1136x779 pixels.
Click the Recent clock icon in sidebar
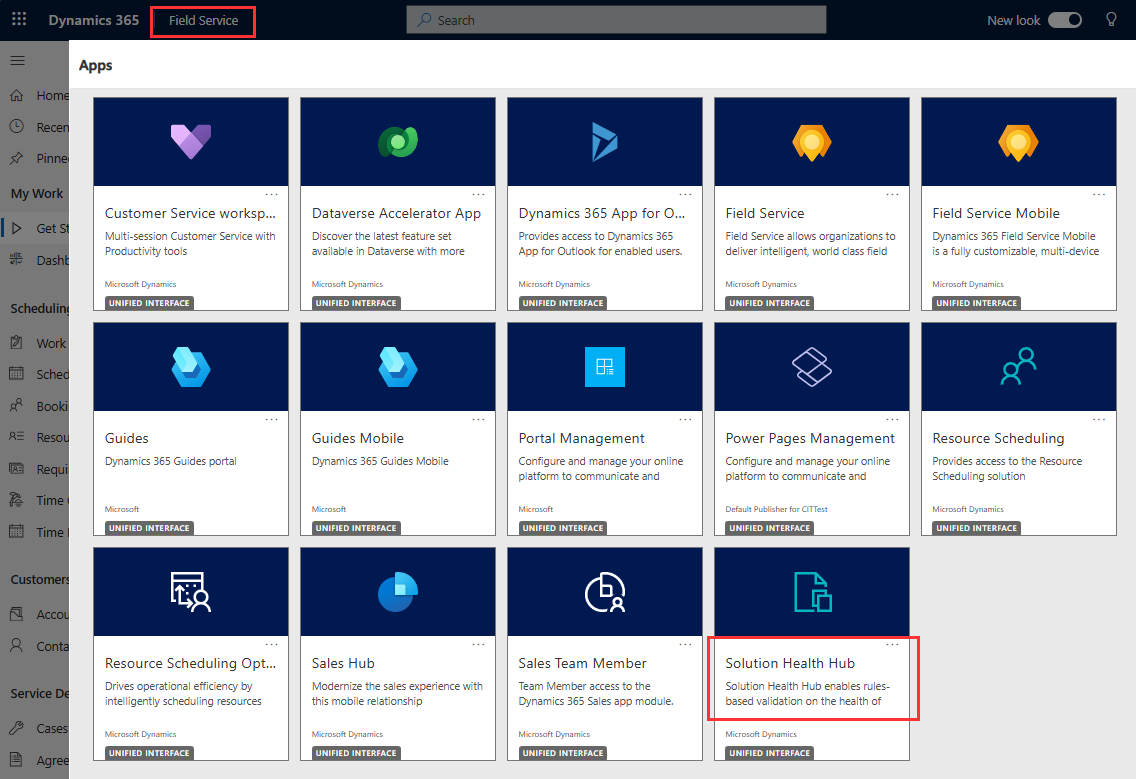click(x=17, y=127)
